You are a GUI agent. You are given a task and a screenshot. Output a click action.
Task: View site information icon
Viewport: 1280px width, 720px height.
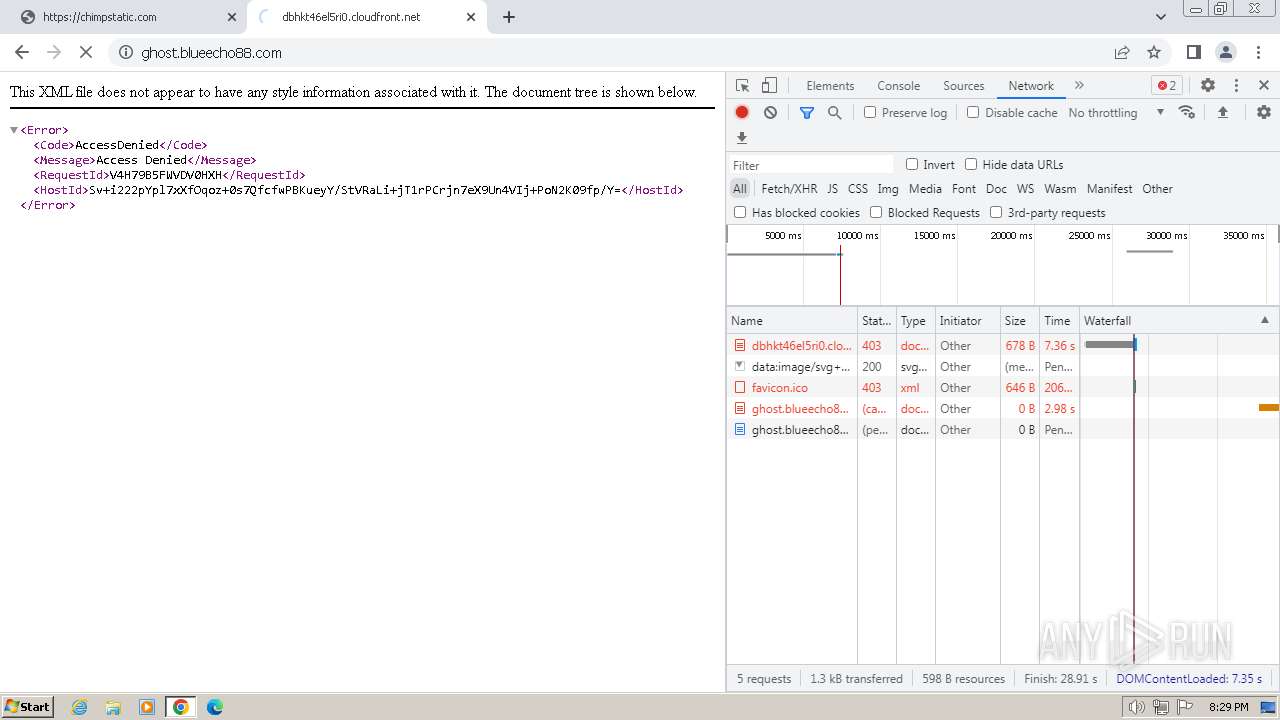(125, 52)
